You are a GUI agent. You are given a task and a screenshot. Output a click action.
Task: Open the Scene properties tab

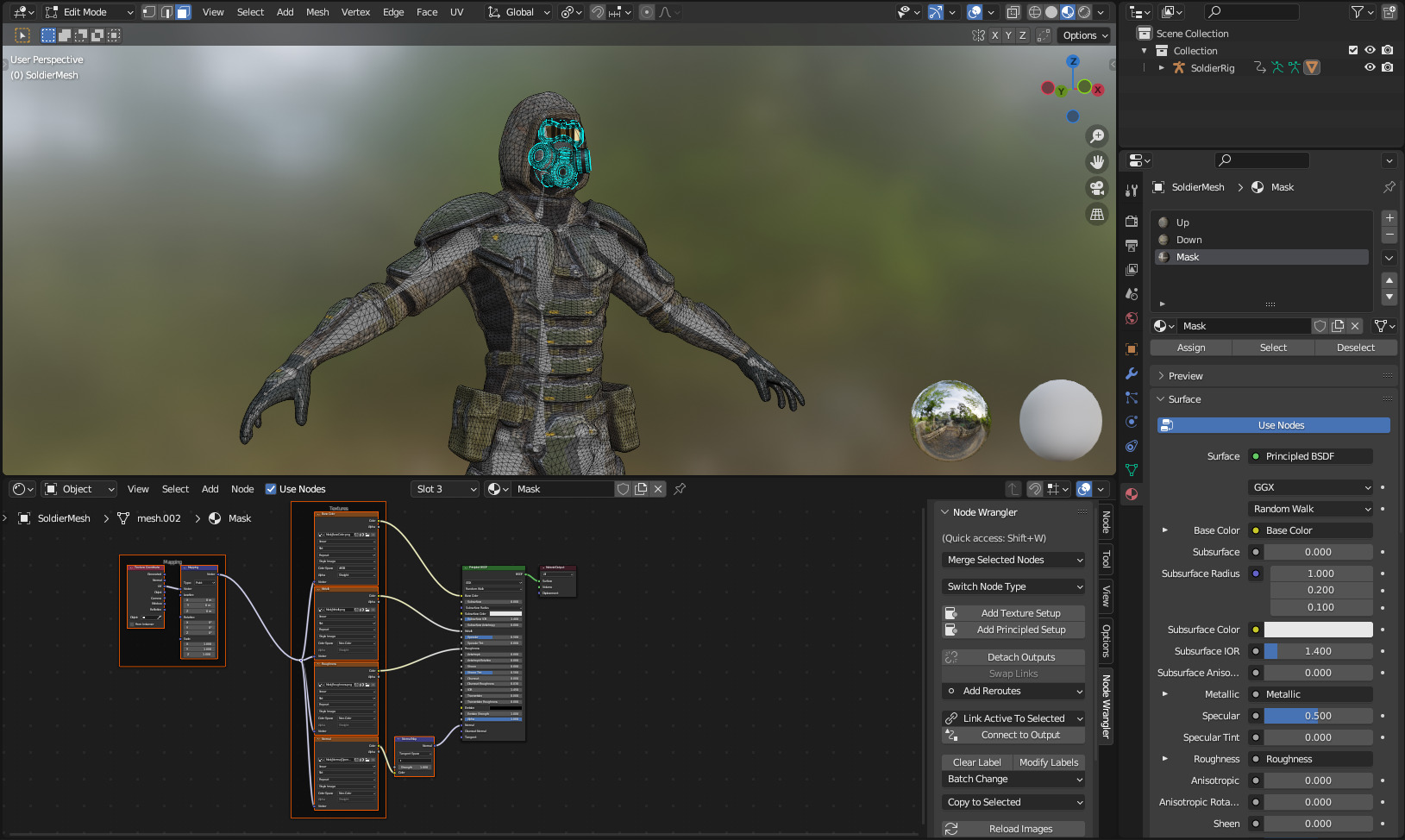pyautogui.click(x=1132, y=294)
